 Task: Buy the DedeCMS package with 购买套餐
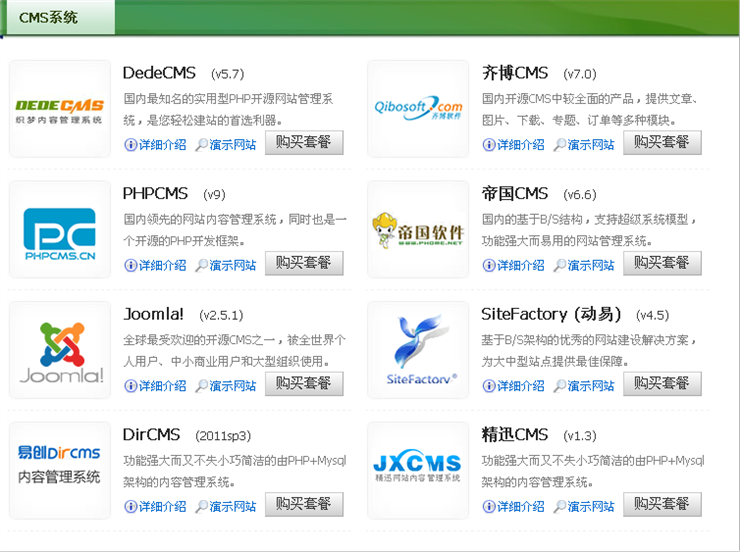tap(304, 142)
